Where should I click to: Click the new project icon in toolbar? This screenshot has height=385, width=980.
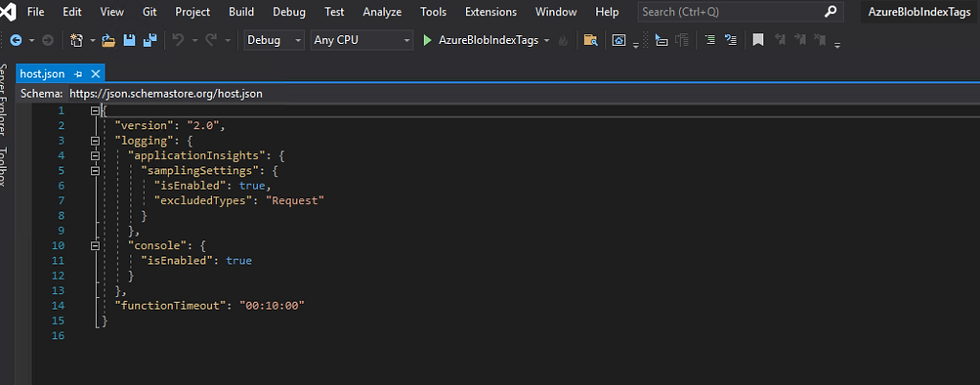point(76,40)
